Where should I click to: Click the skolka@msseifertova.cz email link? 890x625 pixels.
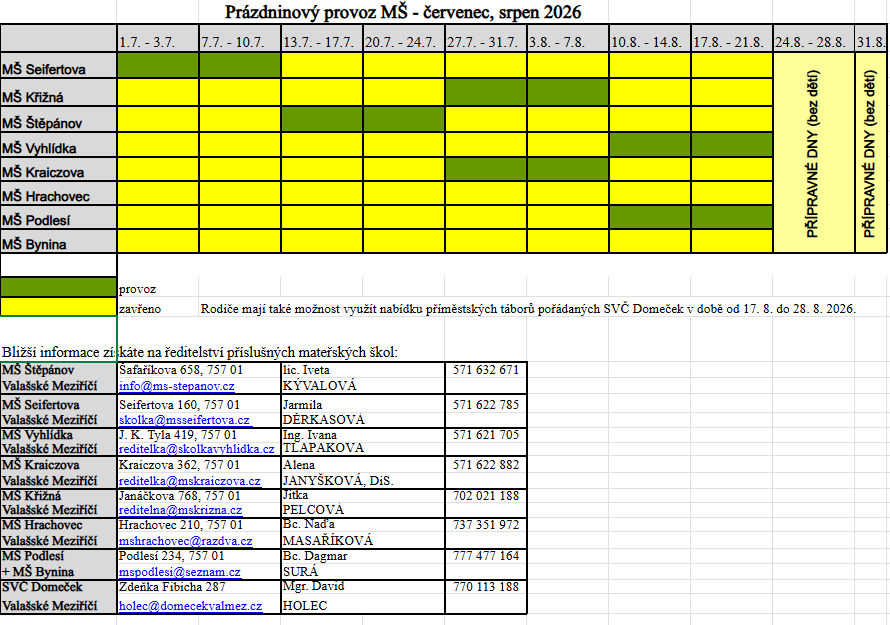pos(184,421)
